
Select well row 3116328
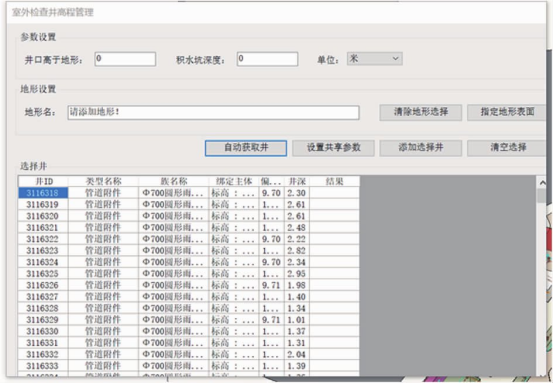click(189, 308)
